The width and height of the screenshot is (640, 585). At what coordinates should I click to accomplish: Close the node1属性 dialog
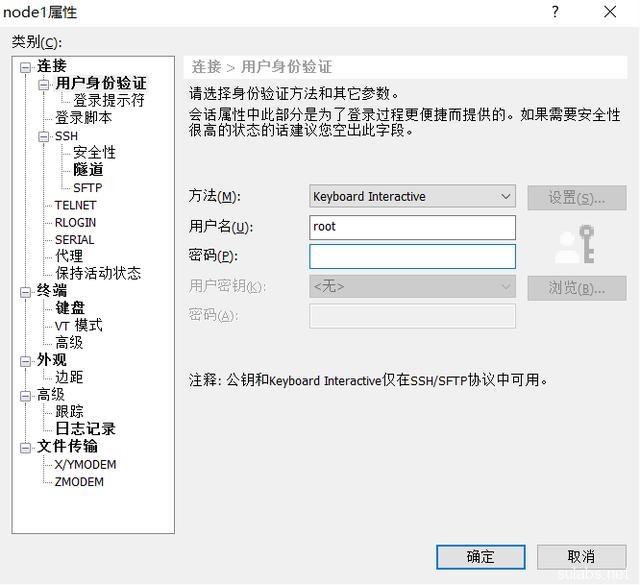tap(610, 11)
